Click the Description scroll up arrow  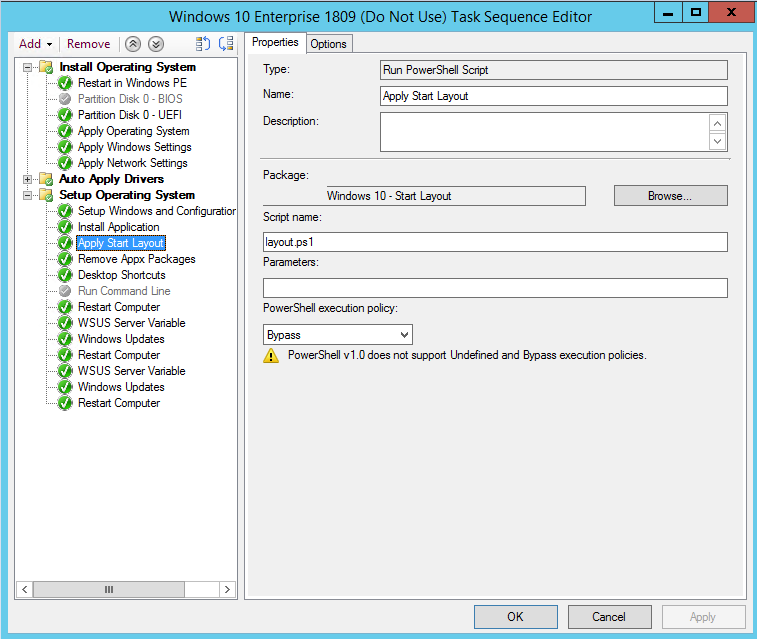click(717, 124)
